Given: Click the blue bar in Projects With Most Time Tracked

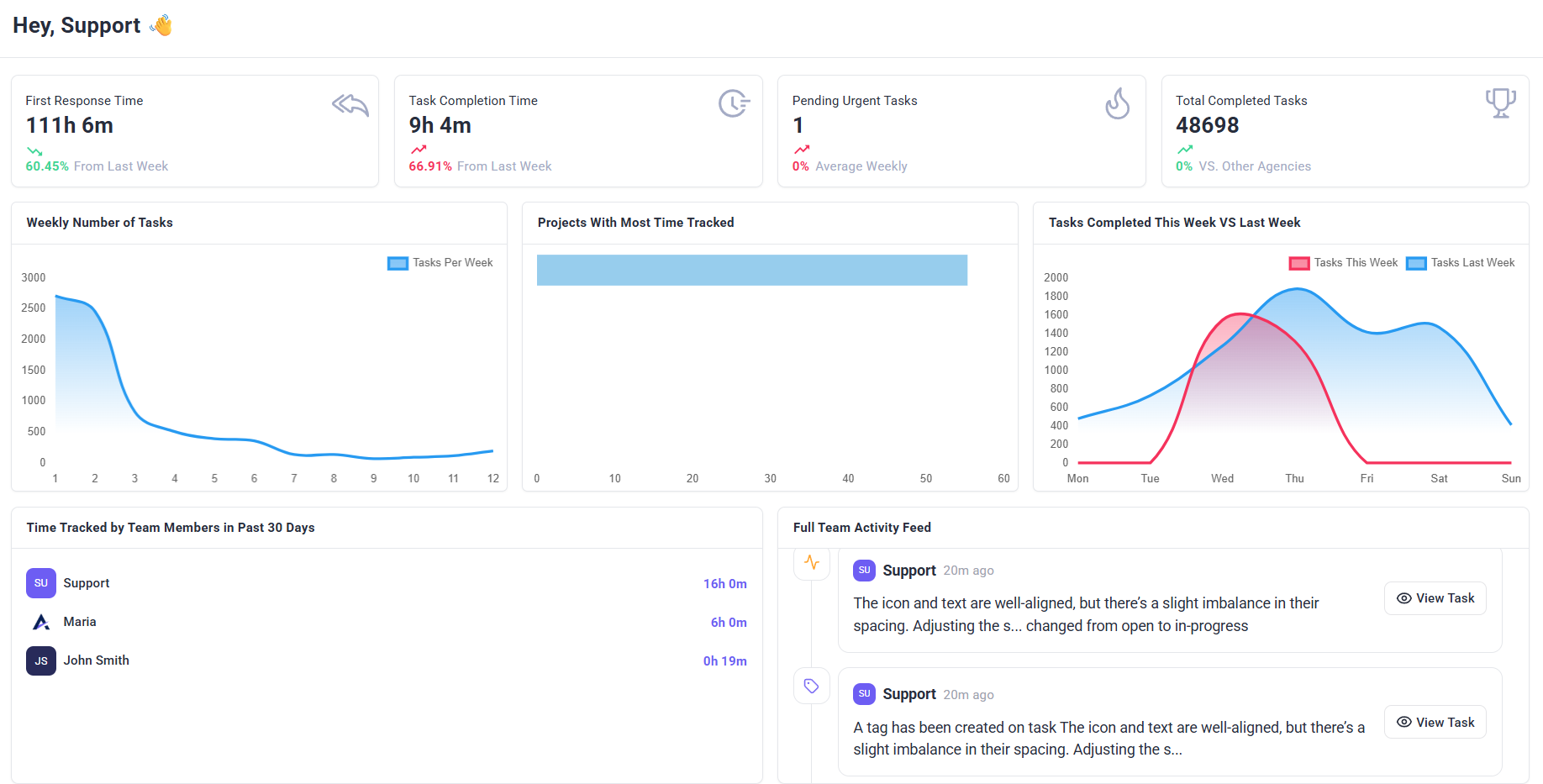Looking at the screenshot, I should (751, 271).
